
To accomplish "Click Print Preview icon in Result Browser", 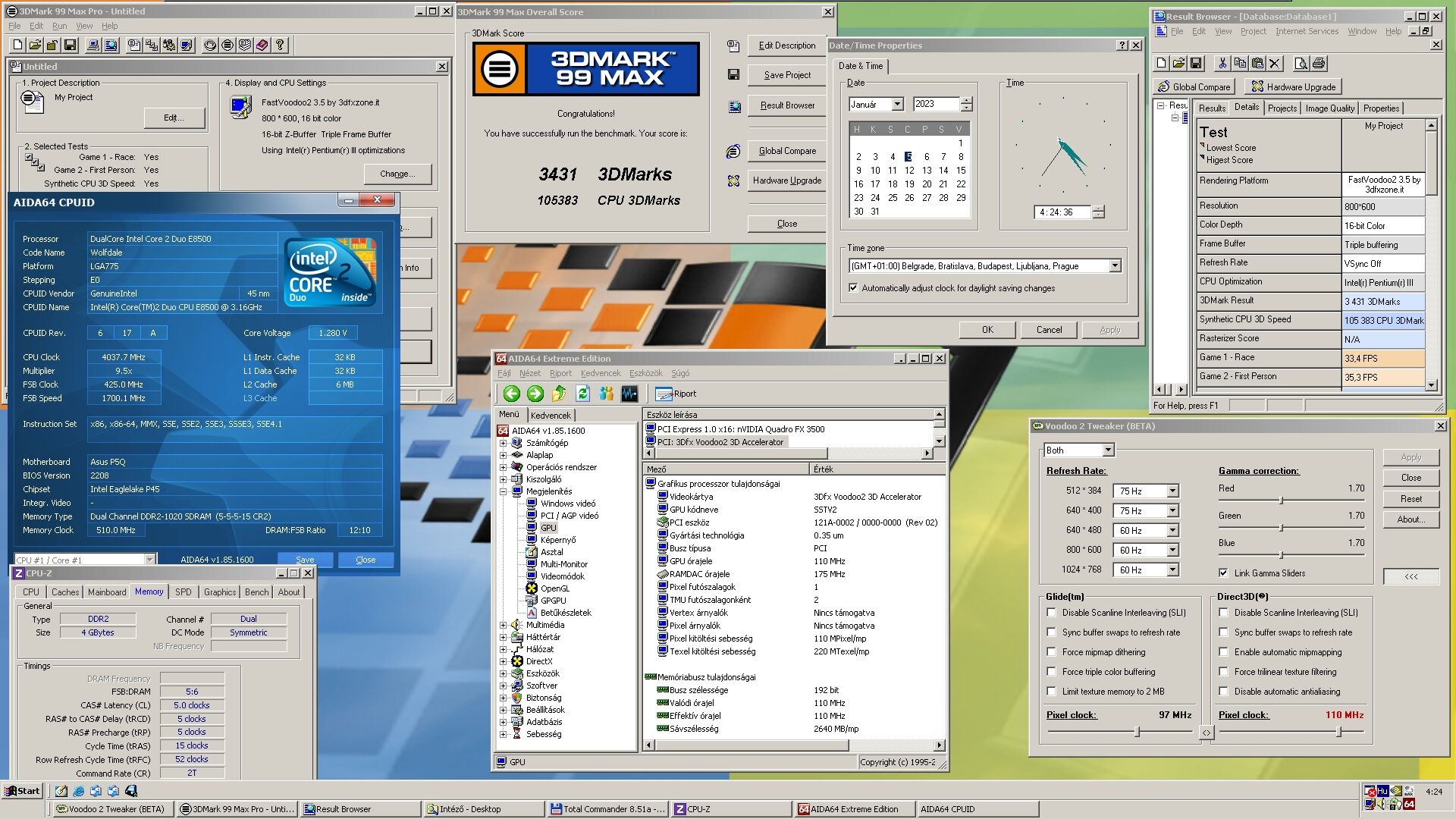I will pos(1301,64).
